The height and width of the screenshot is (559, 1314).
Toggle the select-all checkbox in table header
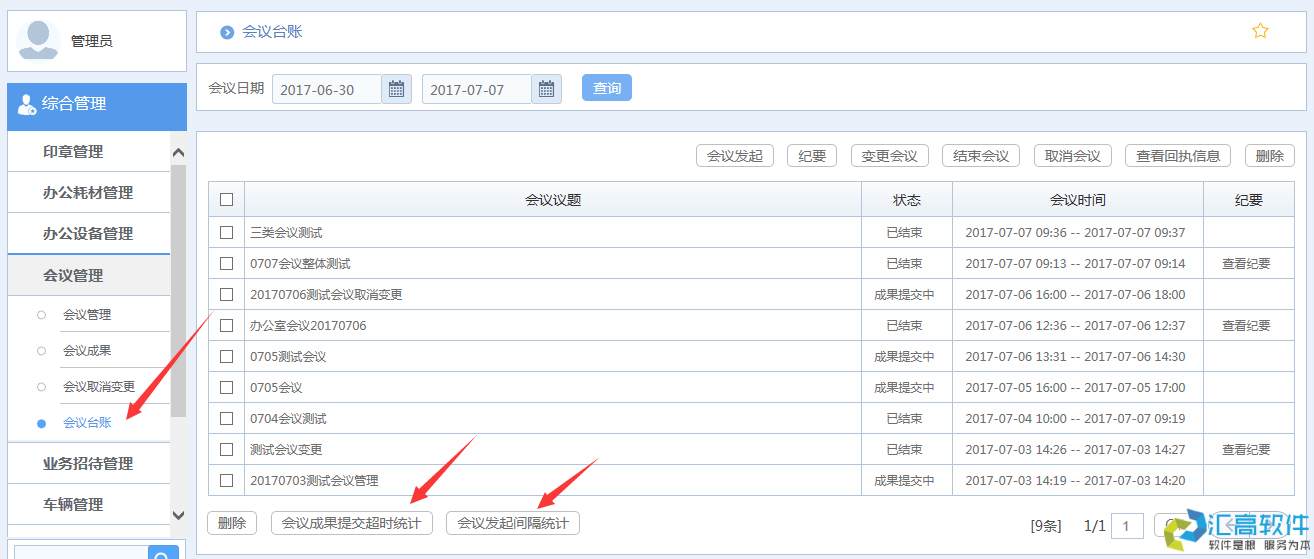click(x=226, y=200)
